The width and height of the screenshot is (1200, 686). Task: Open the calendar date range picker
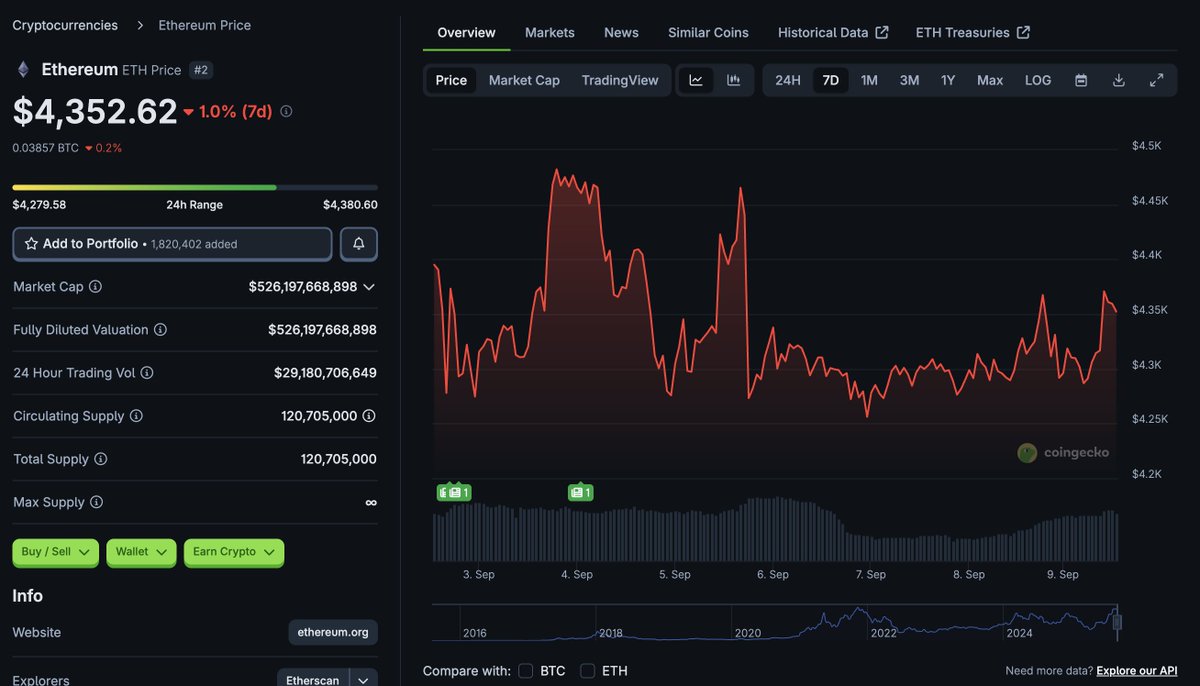(x=1081, y=80)
